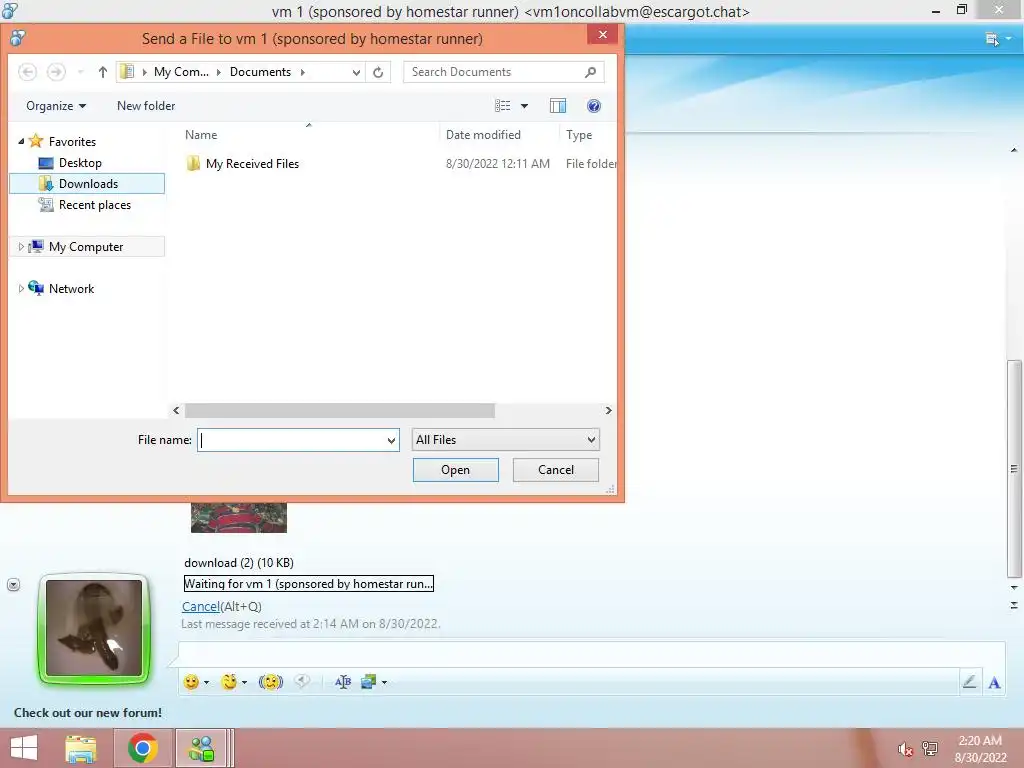Open network tray icon
The width and height of the screenshot is (1024, 768).
930,748
